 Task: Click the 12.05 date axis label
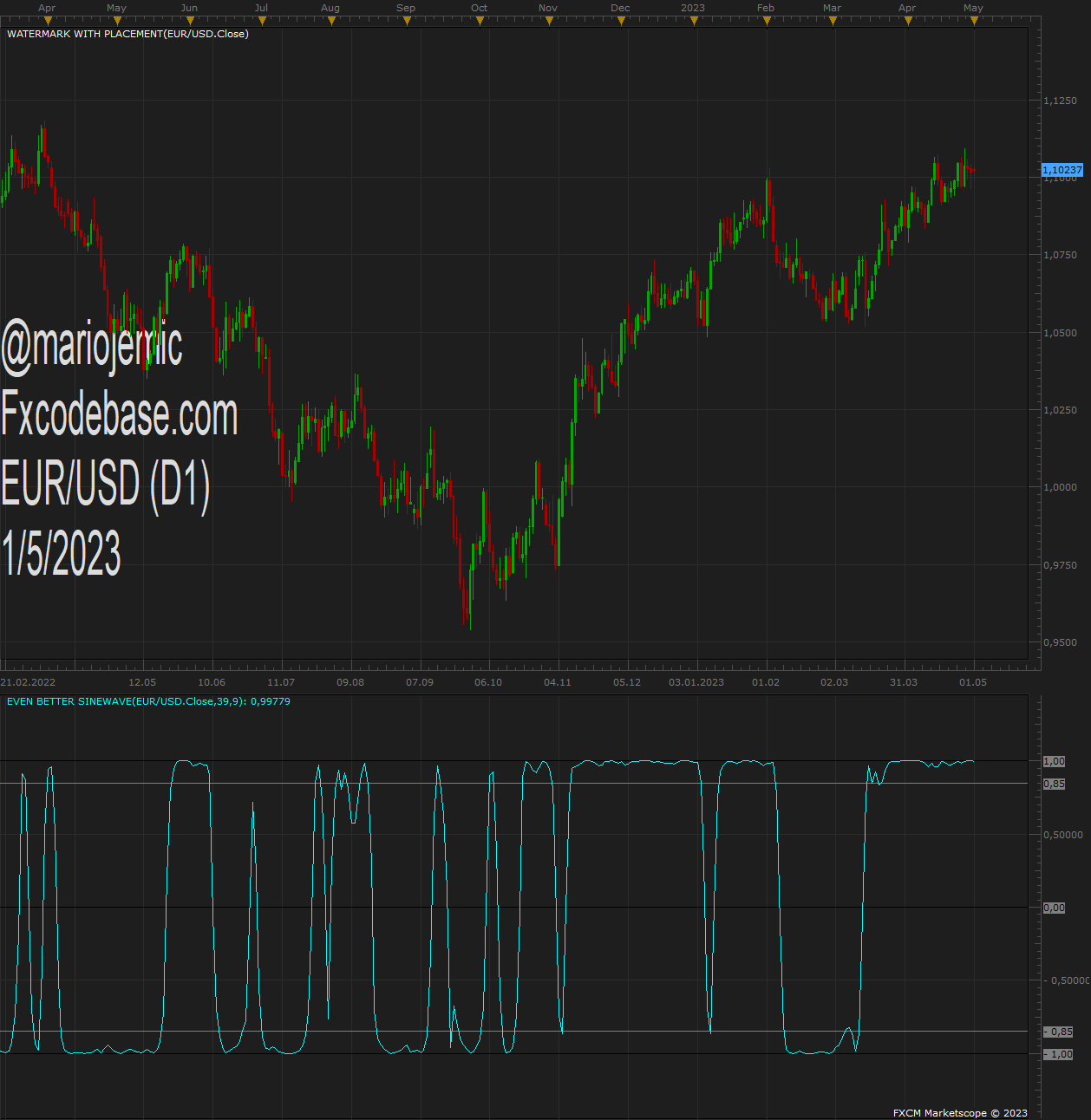[142, 682]
